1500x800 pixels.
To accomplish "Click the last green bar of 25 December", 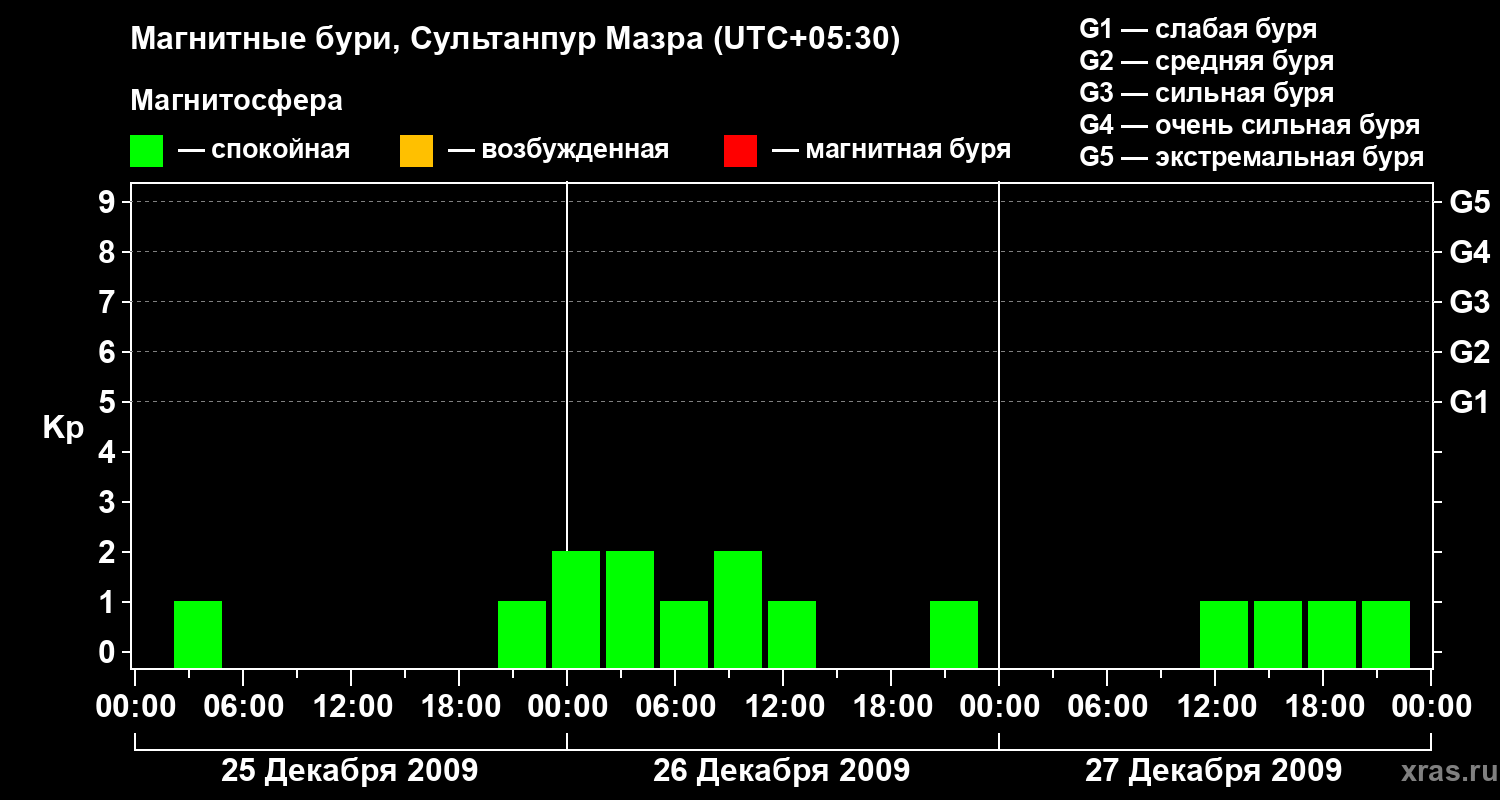I will coord(522,634).
